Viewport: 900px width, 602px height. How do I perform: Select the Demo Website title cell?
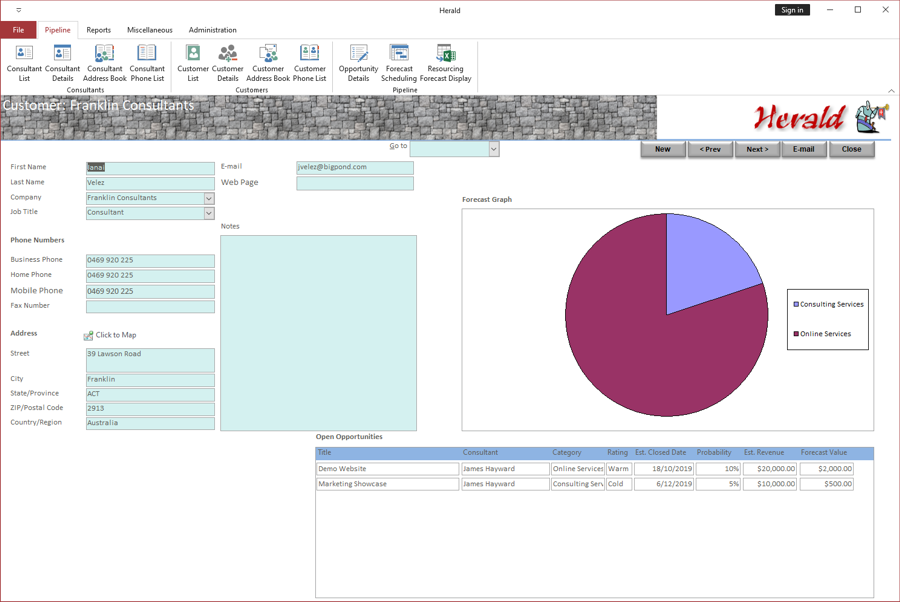[387, 469]
